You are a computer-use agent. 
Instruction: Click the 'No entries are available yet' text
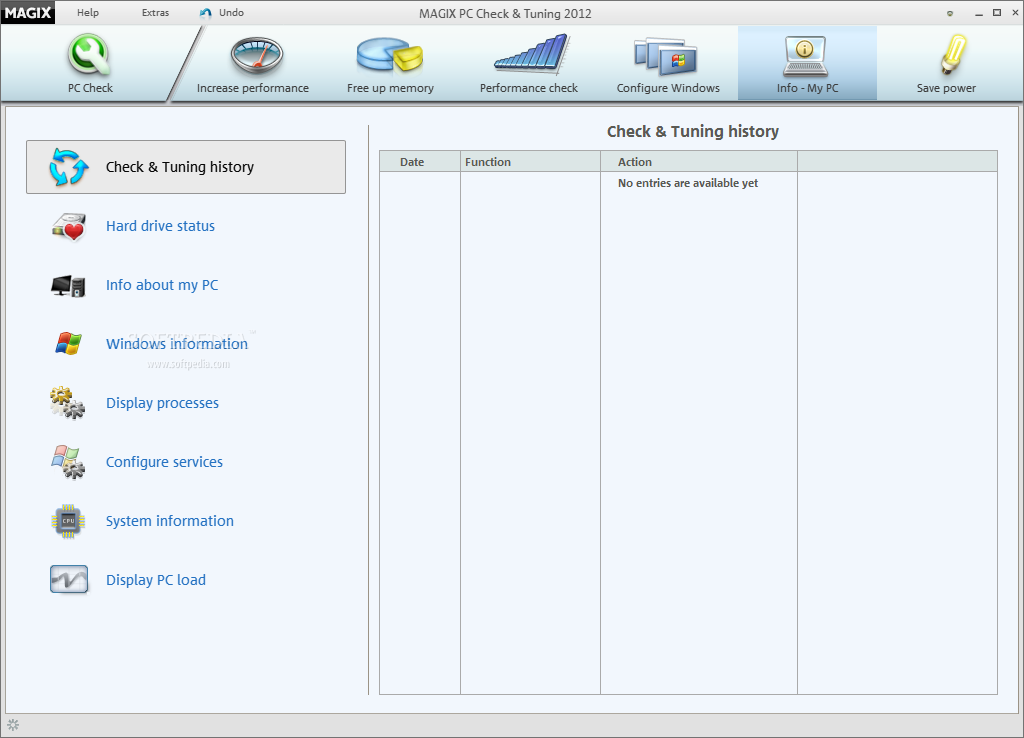688,183
